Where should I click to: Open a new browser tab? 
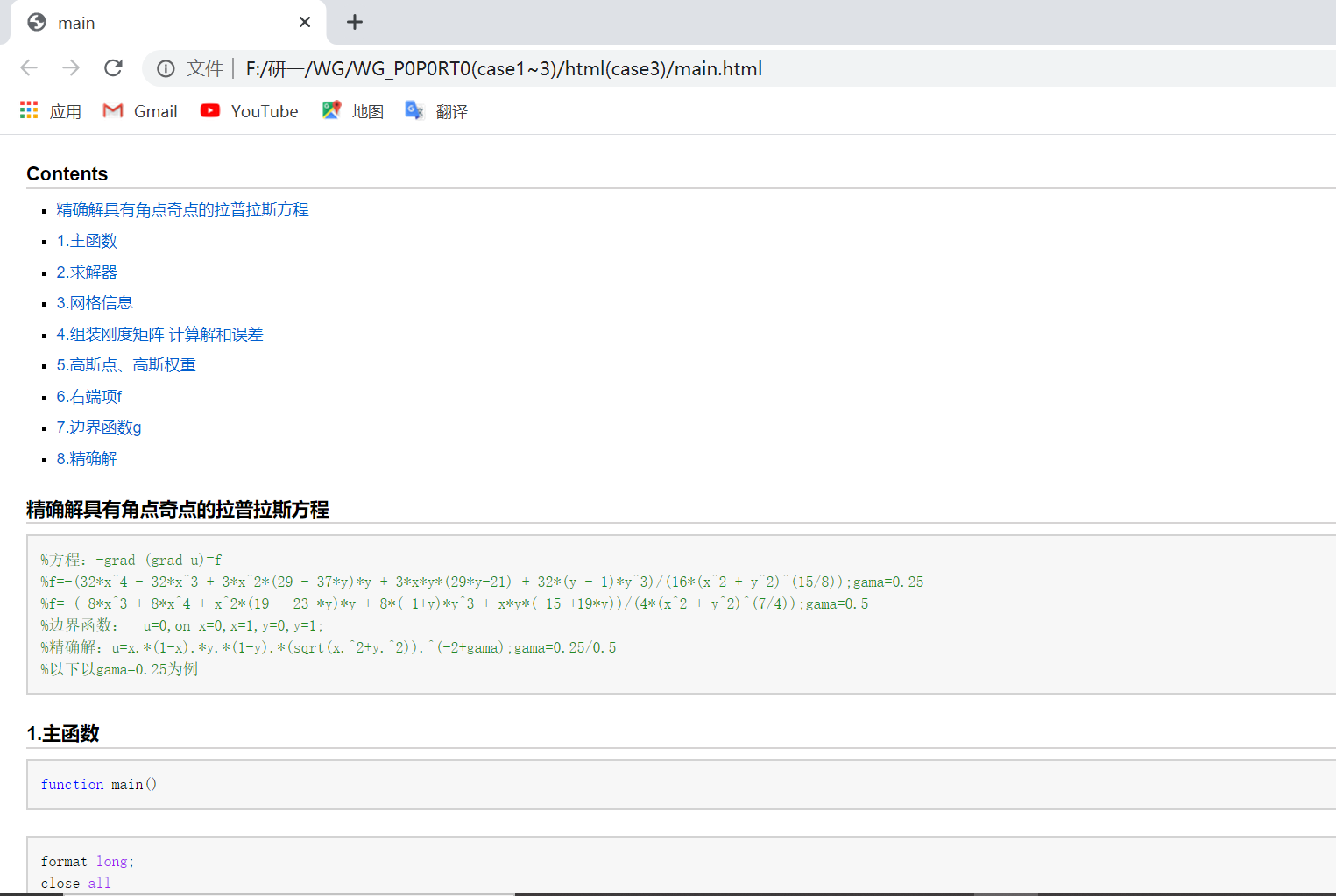[354, 22]
